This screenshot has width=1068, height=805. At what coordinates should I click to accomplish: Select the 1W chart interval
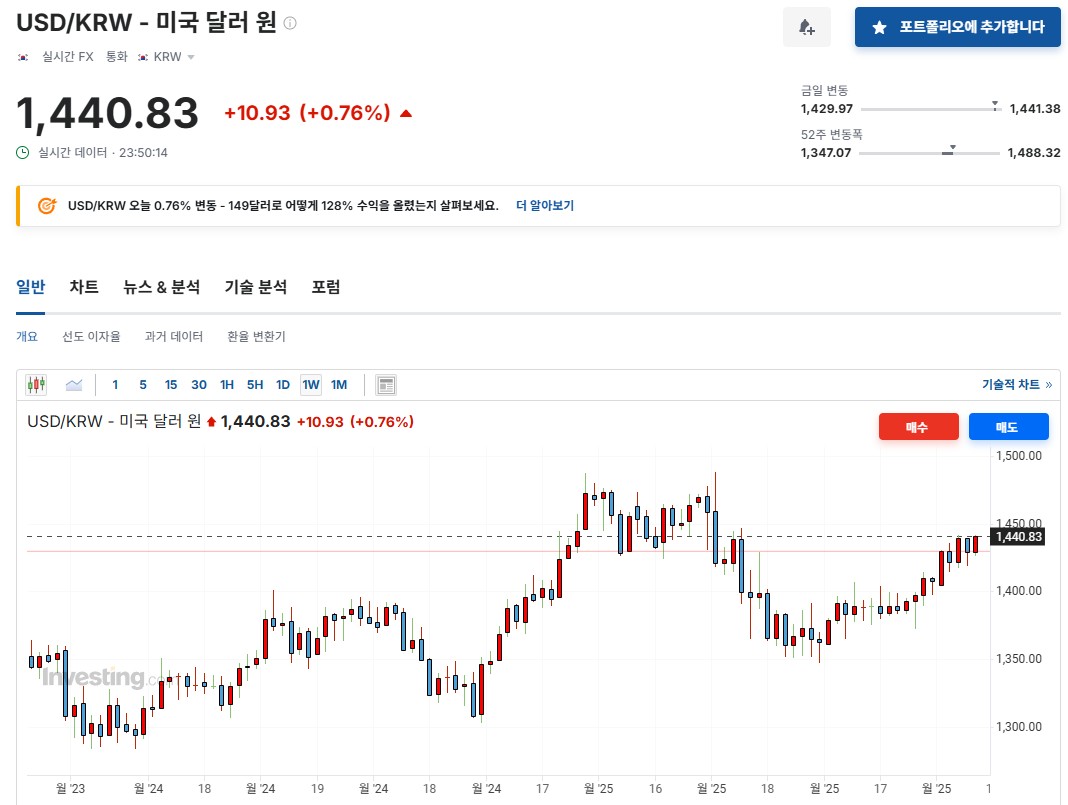pos(311,385)
